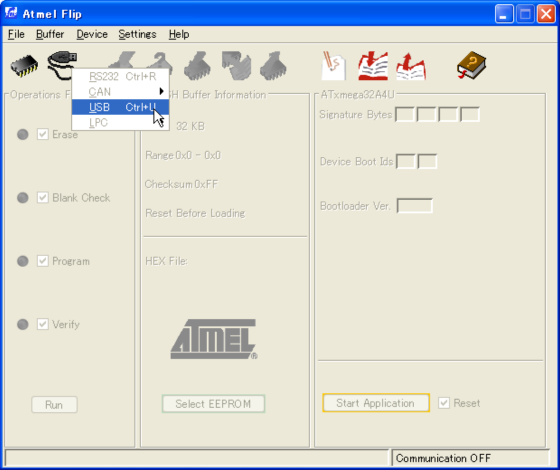The height and width of the screenshot is (470, 560).
Task: Click the Select EEPROM button
Action: click(x=213, y=404)
